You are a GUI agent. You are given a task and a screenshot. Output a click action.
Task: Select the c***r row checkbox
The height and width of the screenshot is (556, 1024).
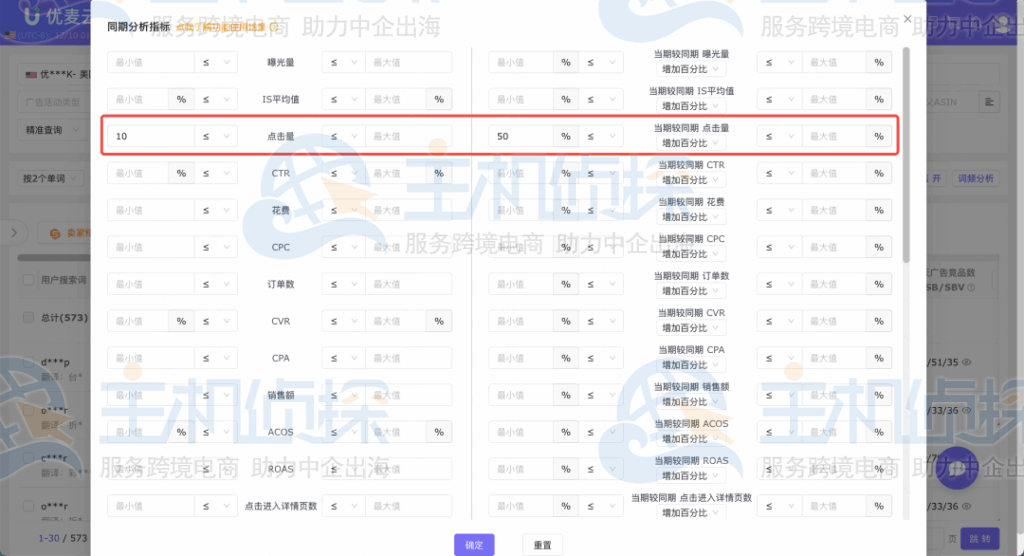click(28, 458)
